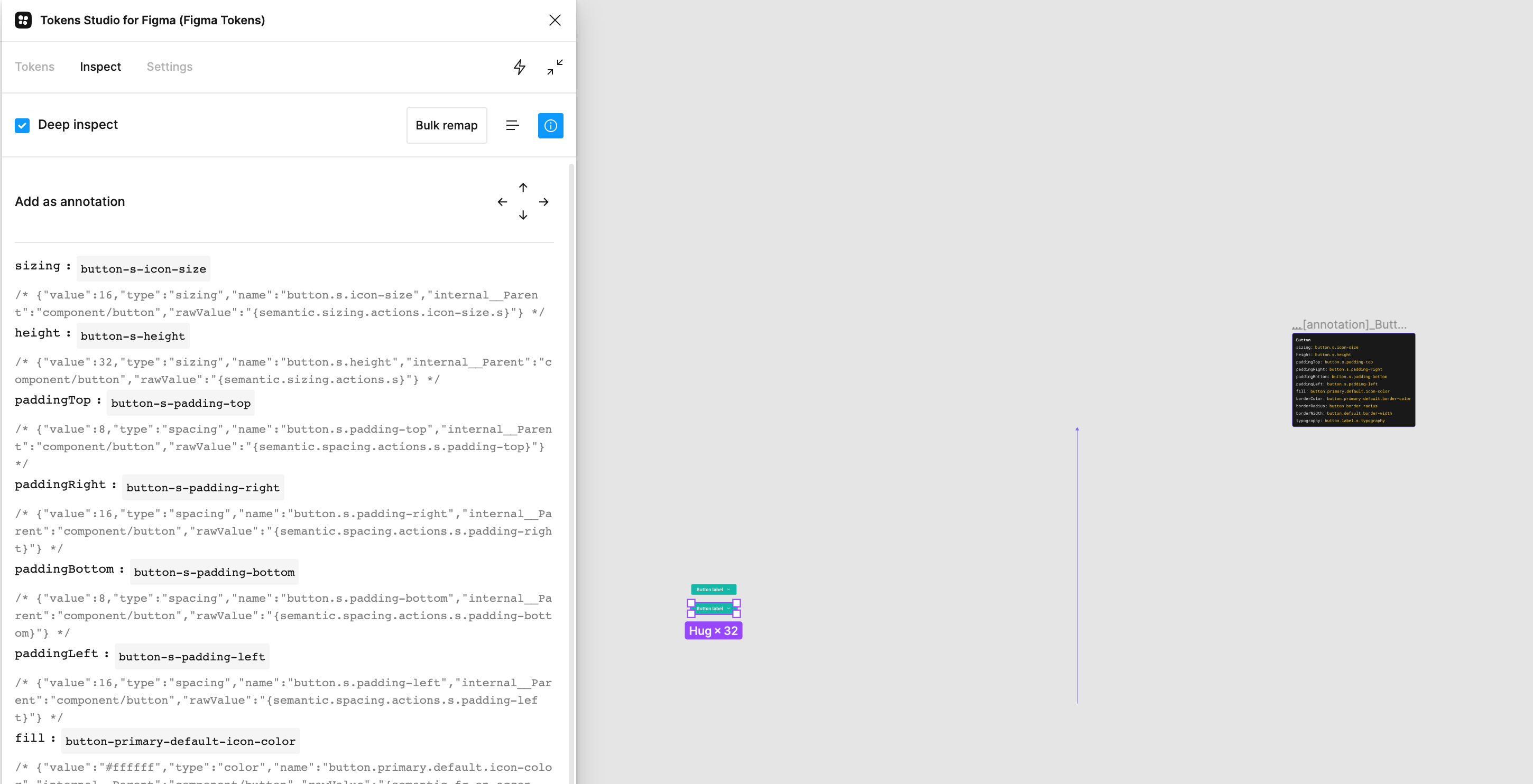Click the Hug × 32 annotation label
The image size is (1533, 784).
[x=713, y=631]
